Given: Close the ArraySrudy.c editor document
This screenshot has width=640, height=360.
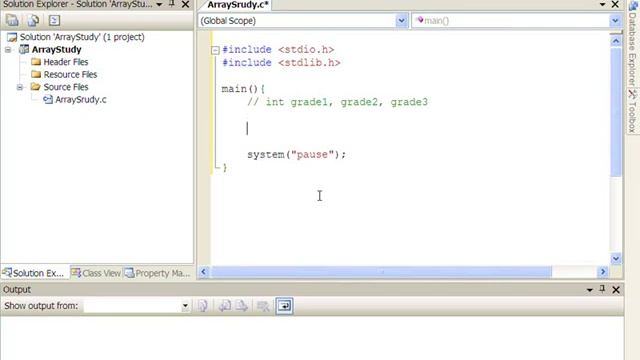Looking at the screenshot, I should coord(615,4).
